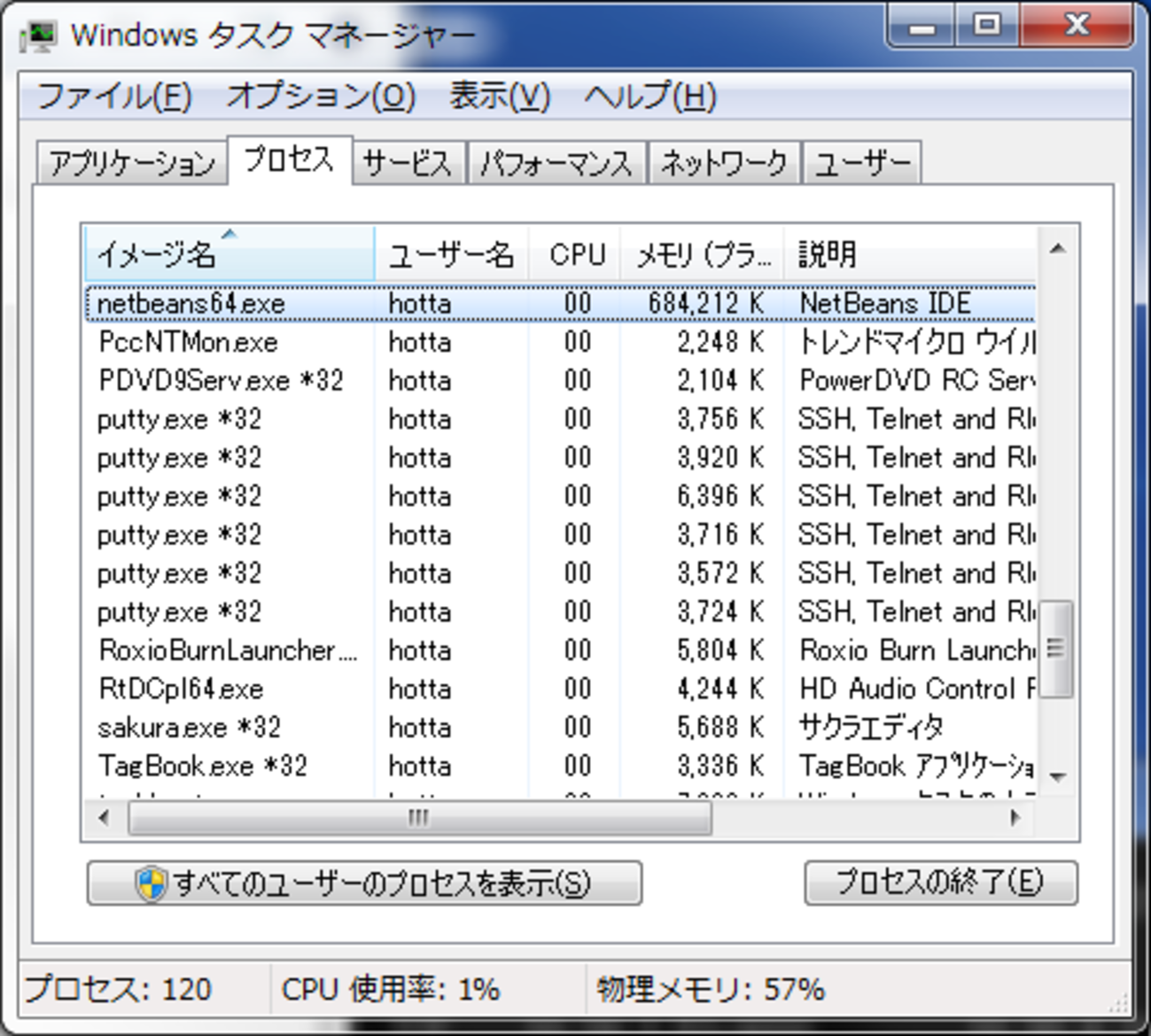
Task: Open the オプション(O) menu
Action: tap(321, 96)
